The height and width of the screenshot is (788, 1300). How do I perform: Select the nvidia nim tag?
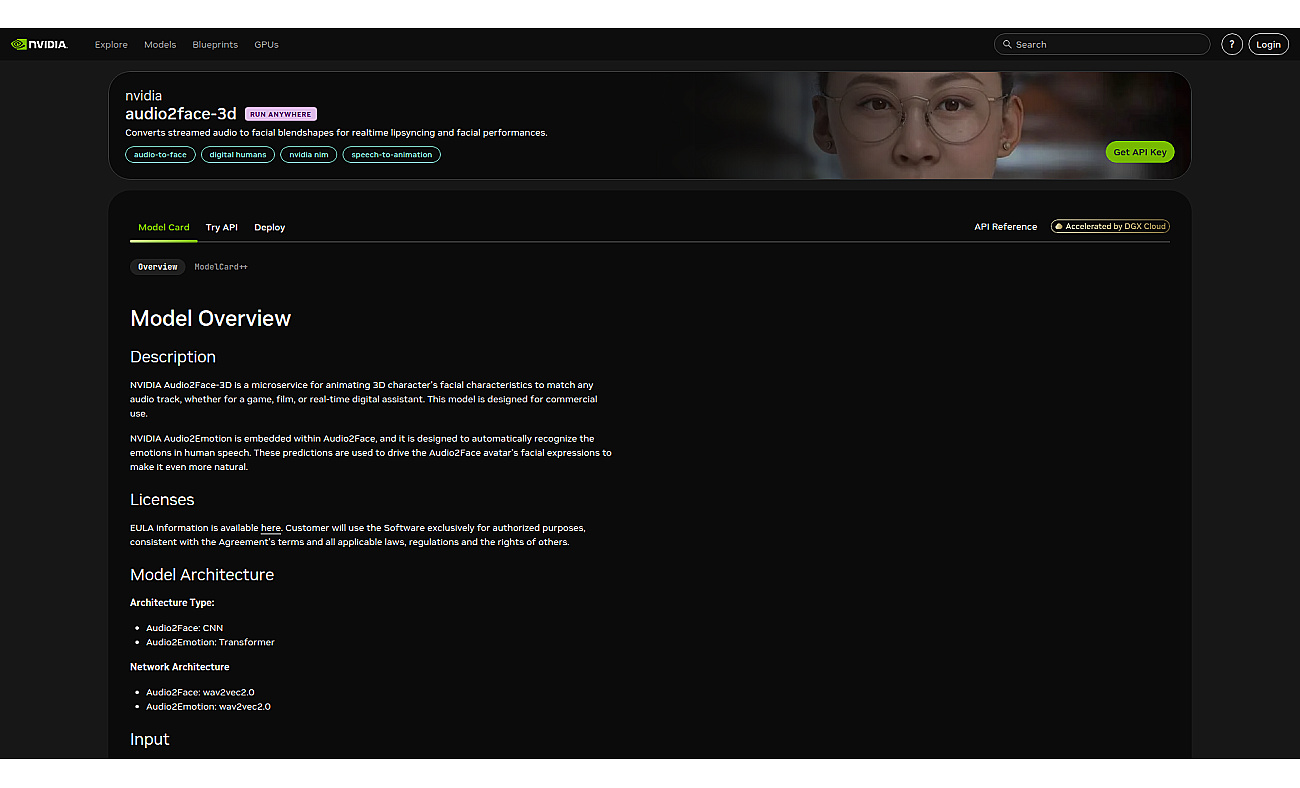[309, 155]
